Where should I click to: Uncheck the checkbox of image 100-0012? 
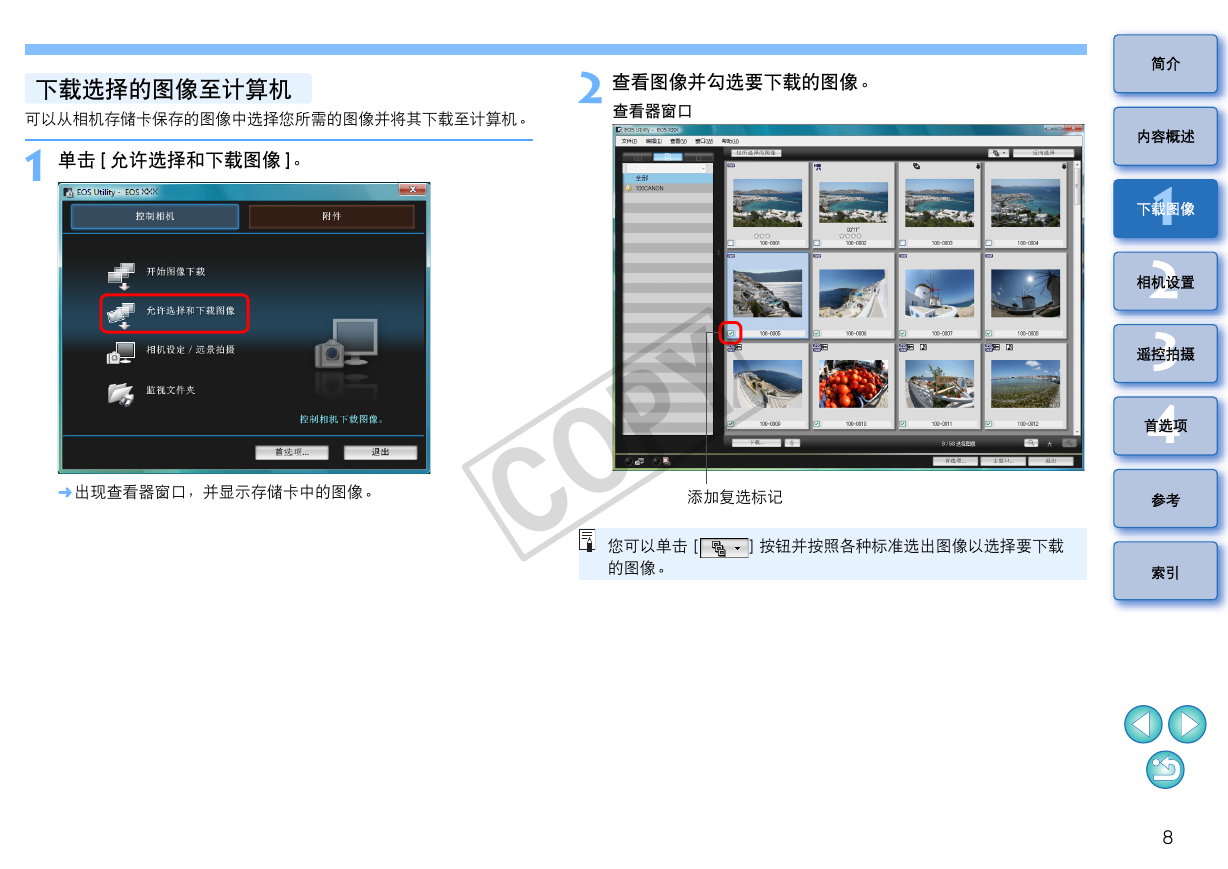coord(988,424)
